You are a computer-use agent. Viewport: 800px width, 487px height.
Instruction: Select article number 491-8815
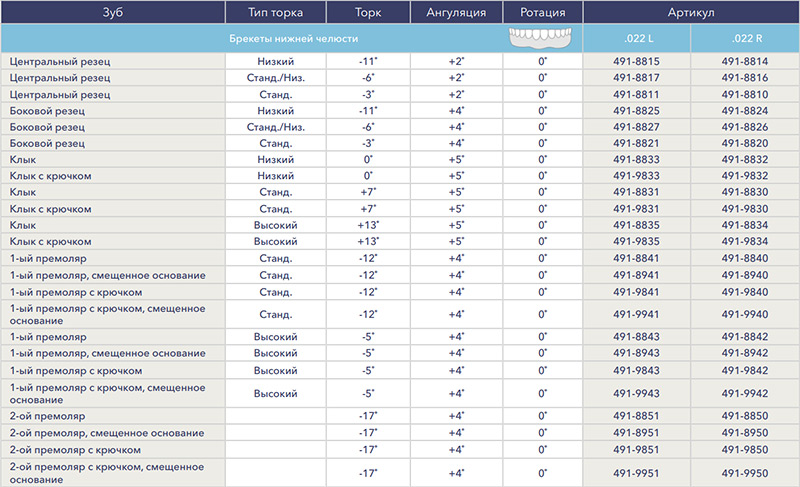point(636,61)
